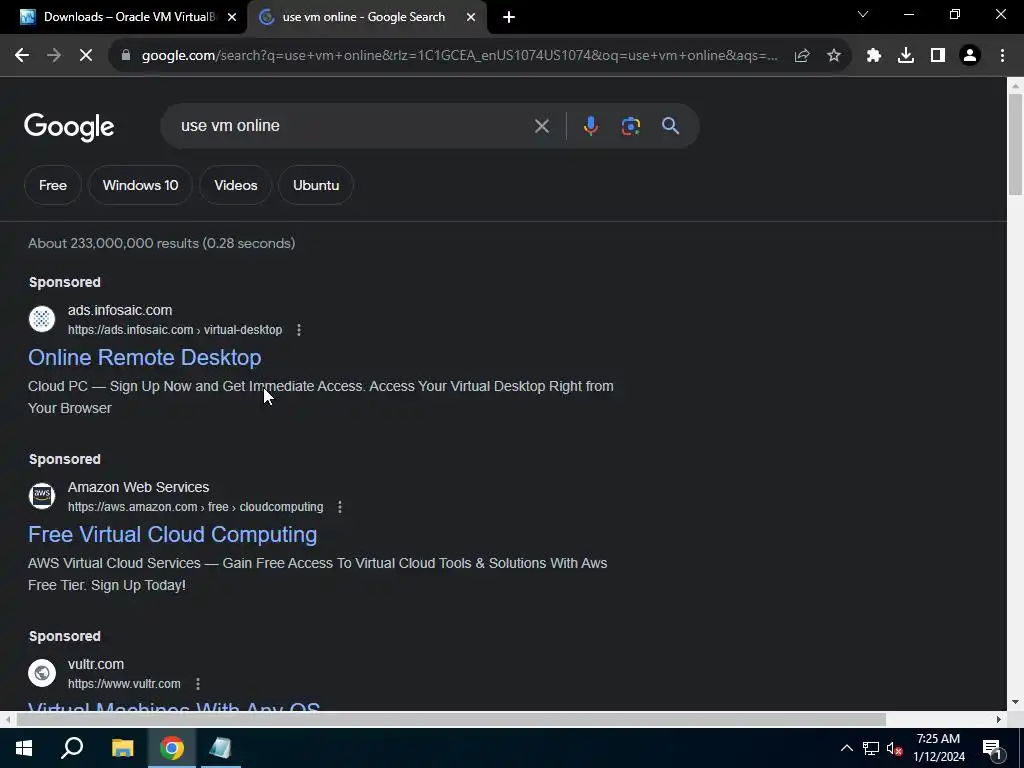
Task: Open Chrome three-dot menu
Action: [1002, 56]
